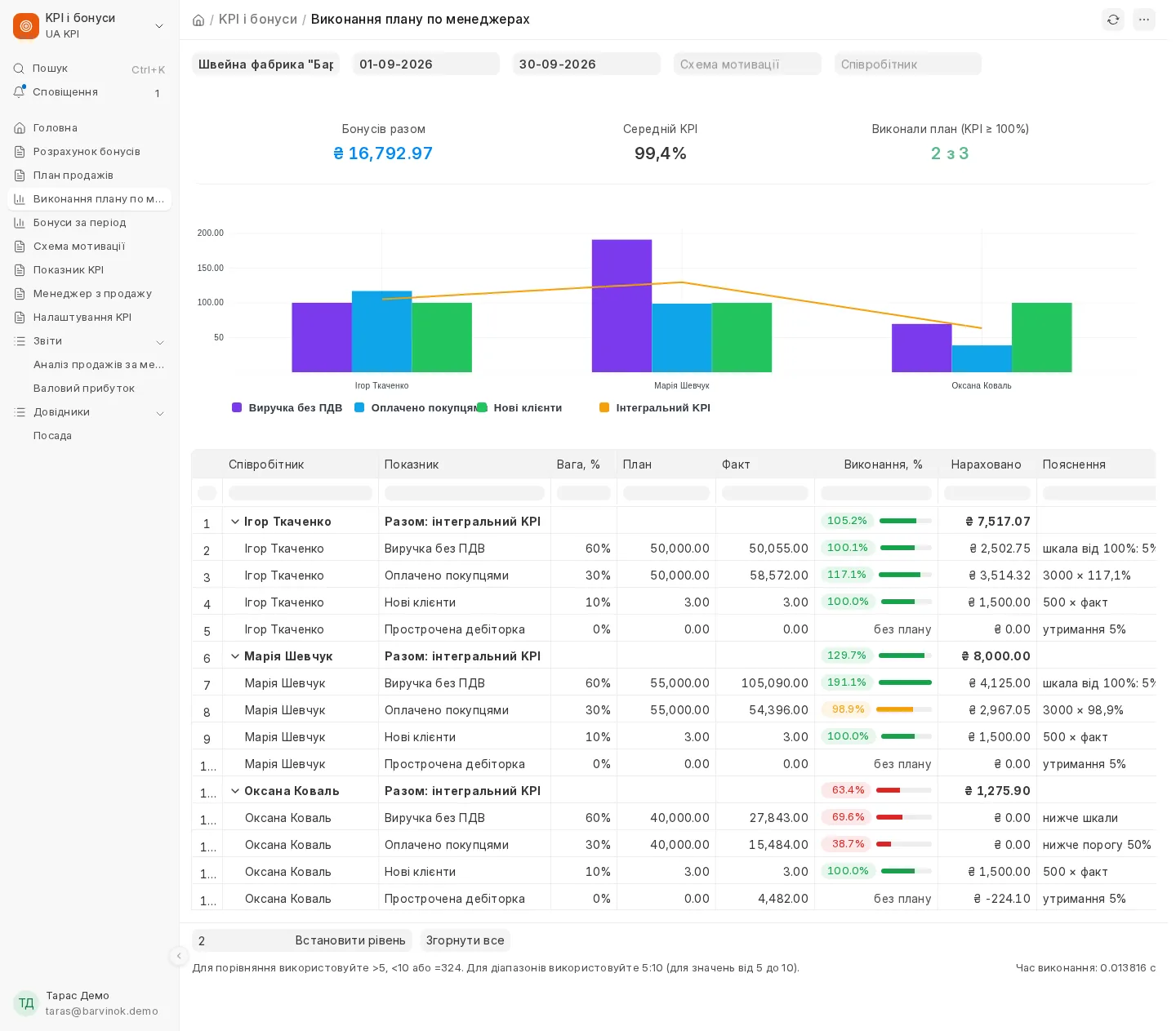Toggle the Нові клієнти legend series
This screenshot has width=1176, height=1031.
pyautogui.click(x=519, y=408)
